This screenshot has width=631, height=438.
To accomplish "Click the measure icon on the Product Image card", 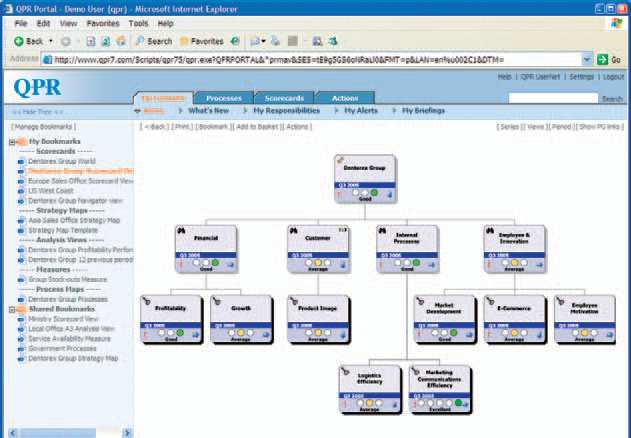I will (294, 301).
